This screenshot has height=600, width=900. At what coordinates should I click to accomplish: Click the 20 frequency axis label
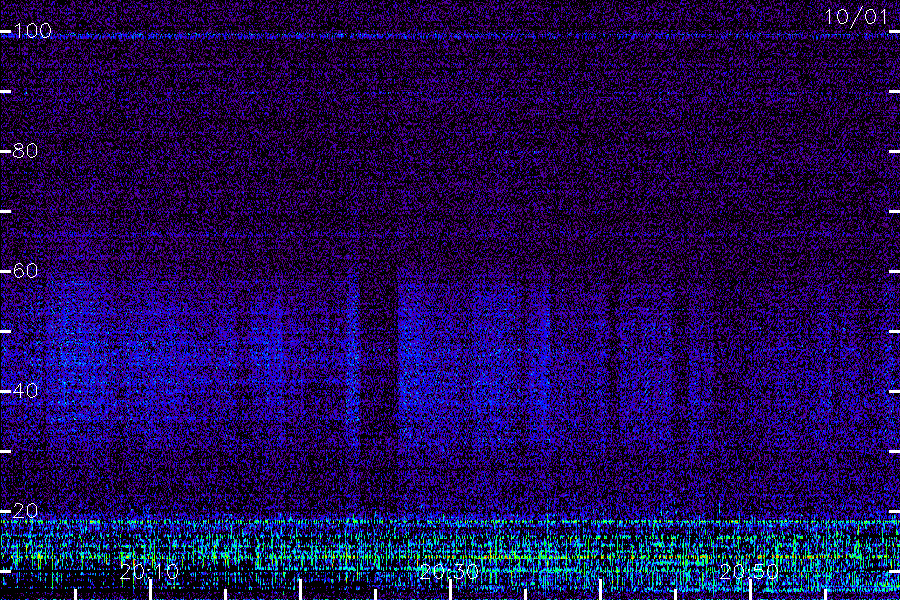pyautogui.click(x=25, y=510)
